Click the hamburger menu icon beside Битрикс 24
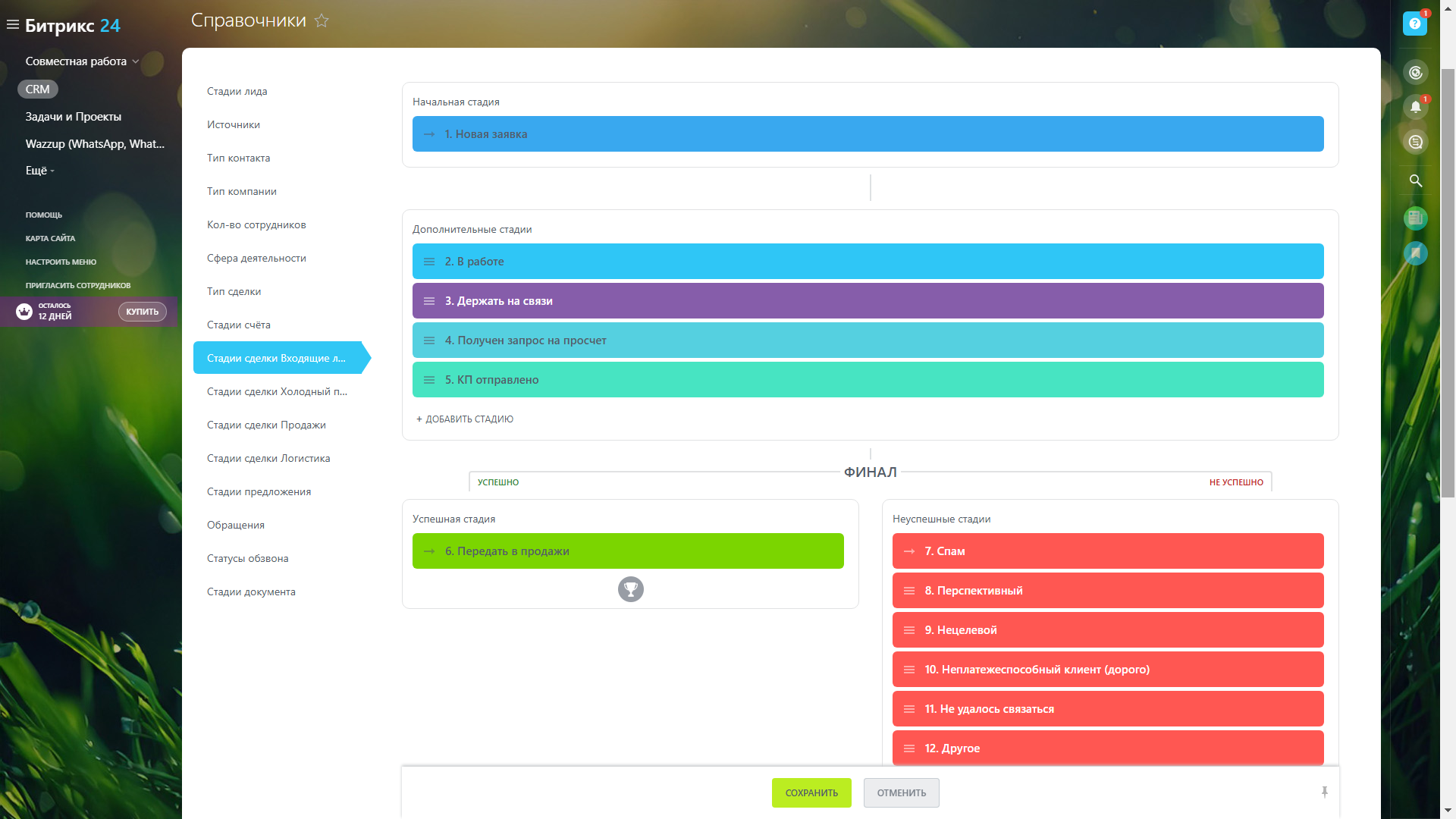This screenshot has height=819, width=1456. [12, 25]
